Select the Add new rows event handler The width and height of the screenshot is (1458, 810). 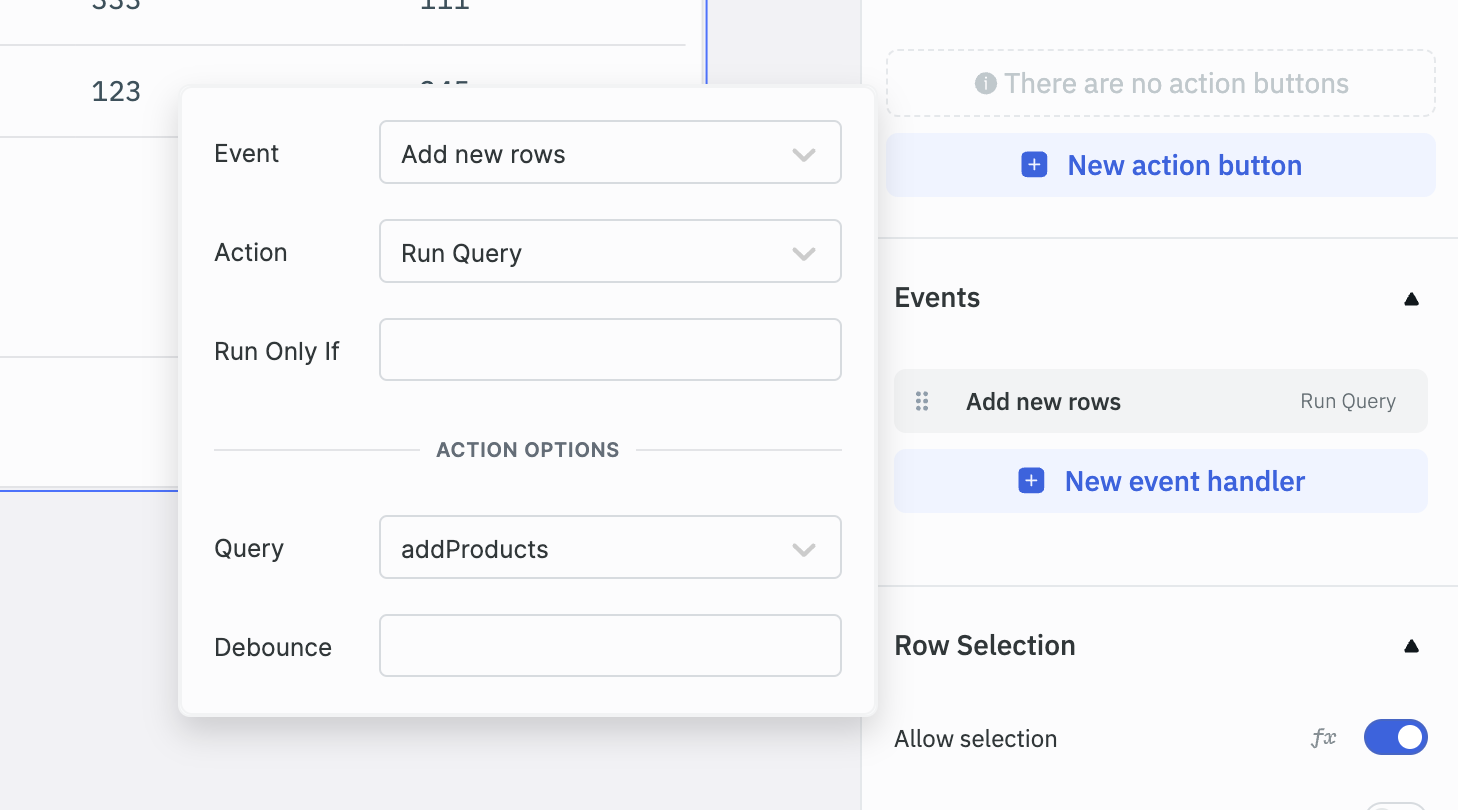coord(1043,401)
